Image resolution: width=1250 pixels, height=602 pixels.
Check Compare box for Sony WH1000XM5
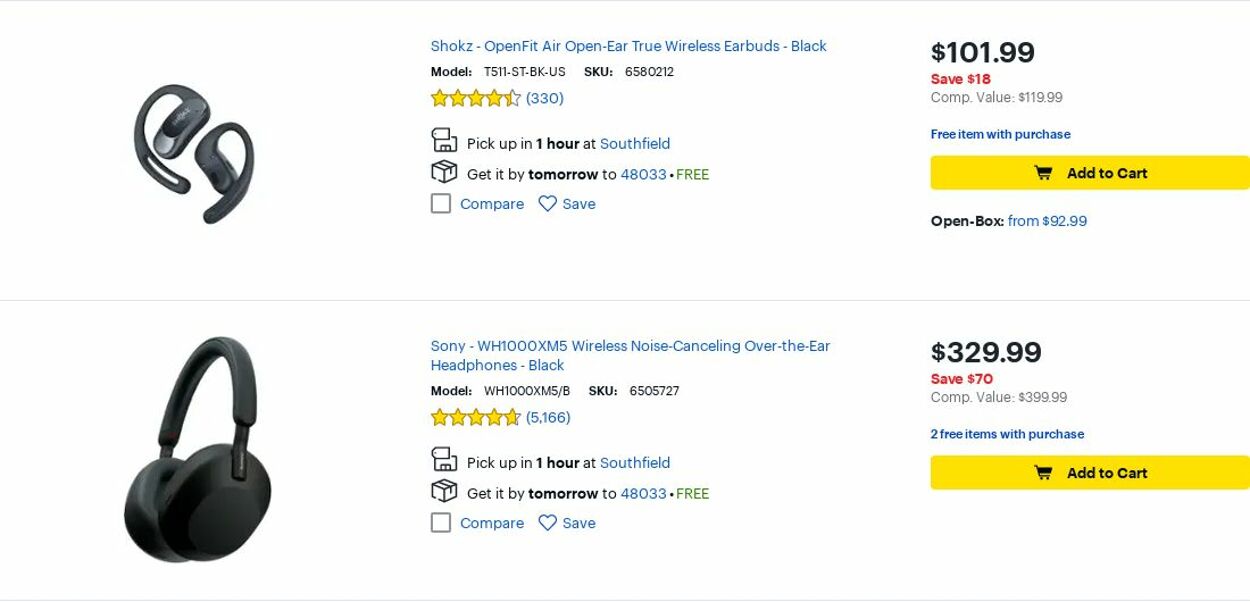click(441, 523)
